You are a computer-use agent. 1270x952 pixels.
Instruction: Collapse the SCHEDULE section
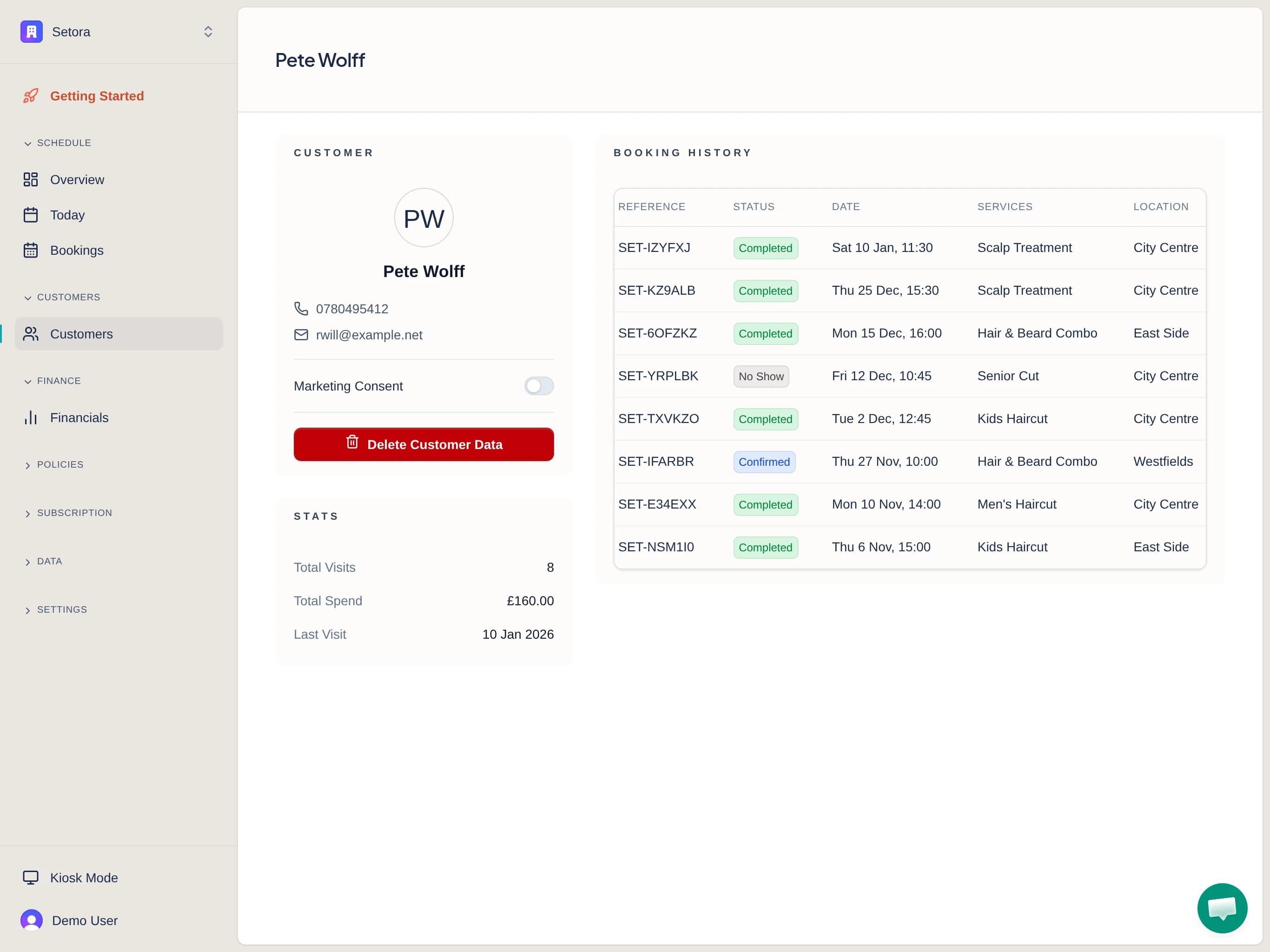58,142
